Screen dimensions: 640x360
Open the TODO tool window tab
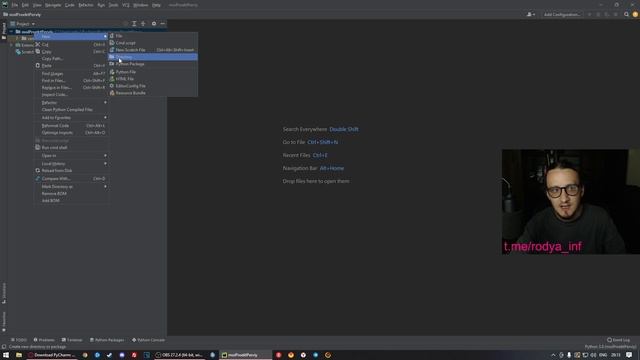point(19,340)
